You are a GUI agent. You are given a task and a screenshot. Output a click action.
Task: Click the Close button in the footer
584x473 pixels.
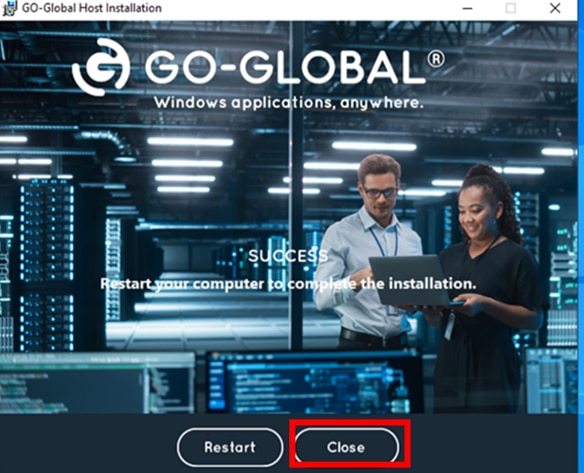[346, 446]
